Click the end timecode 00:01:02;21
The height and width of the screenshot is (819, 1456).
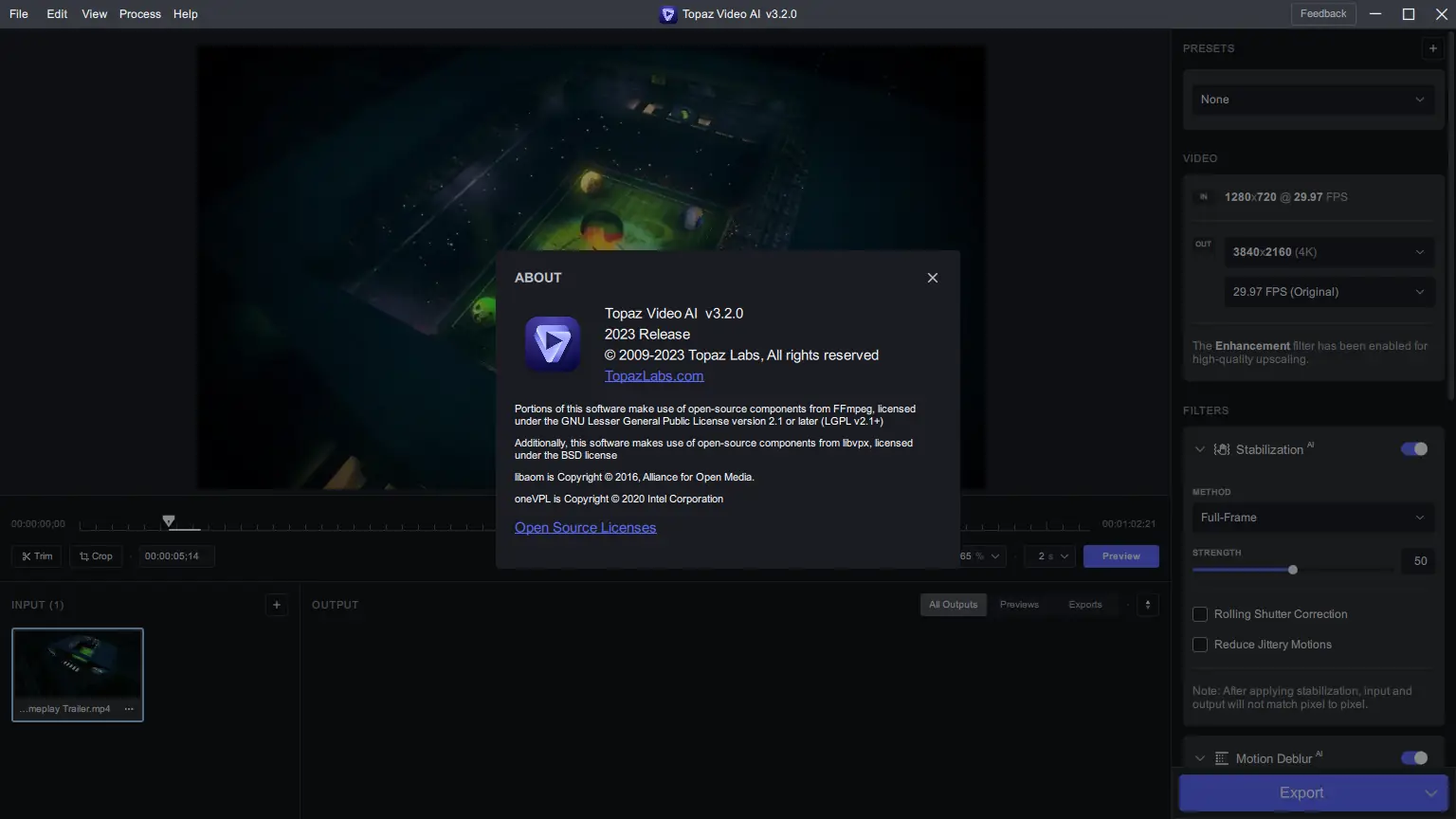(x=1129, y=524)
